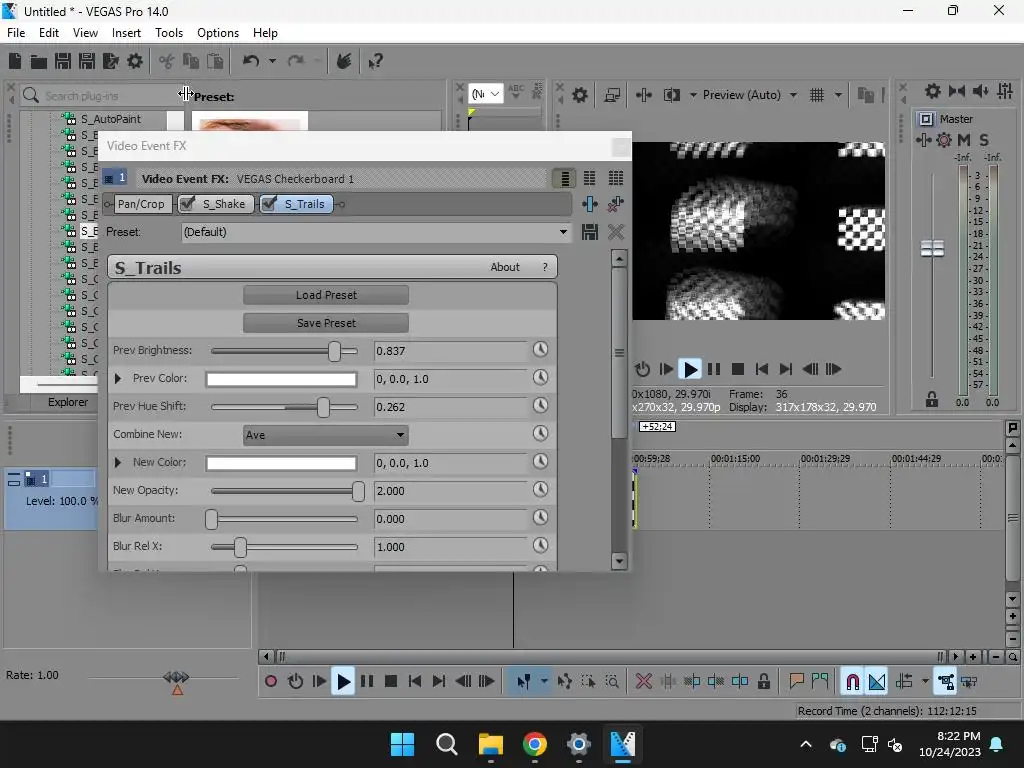Delete the FX preset X icon
The image size is (1024, 768).
(615, 232)
